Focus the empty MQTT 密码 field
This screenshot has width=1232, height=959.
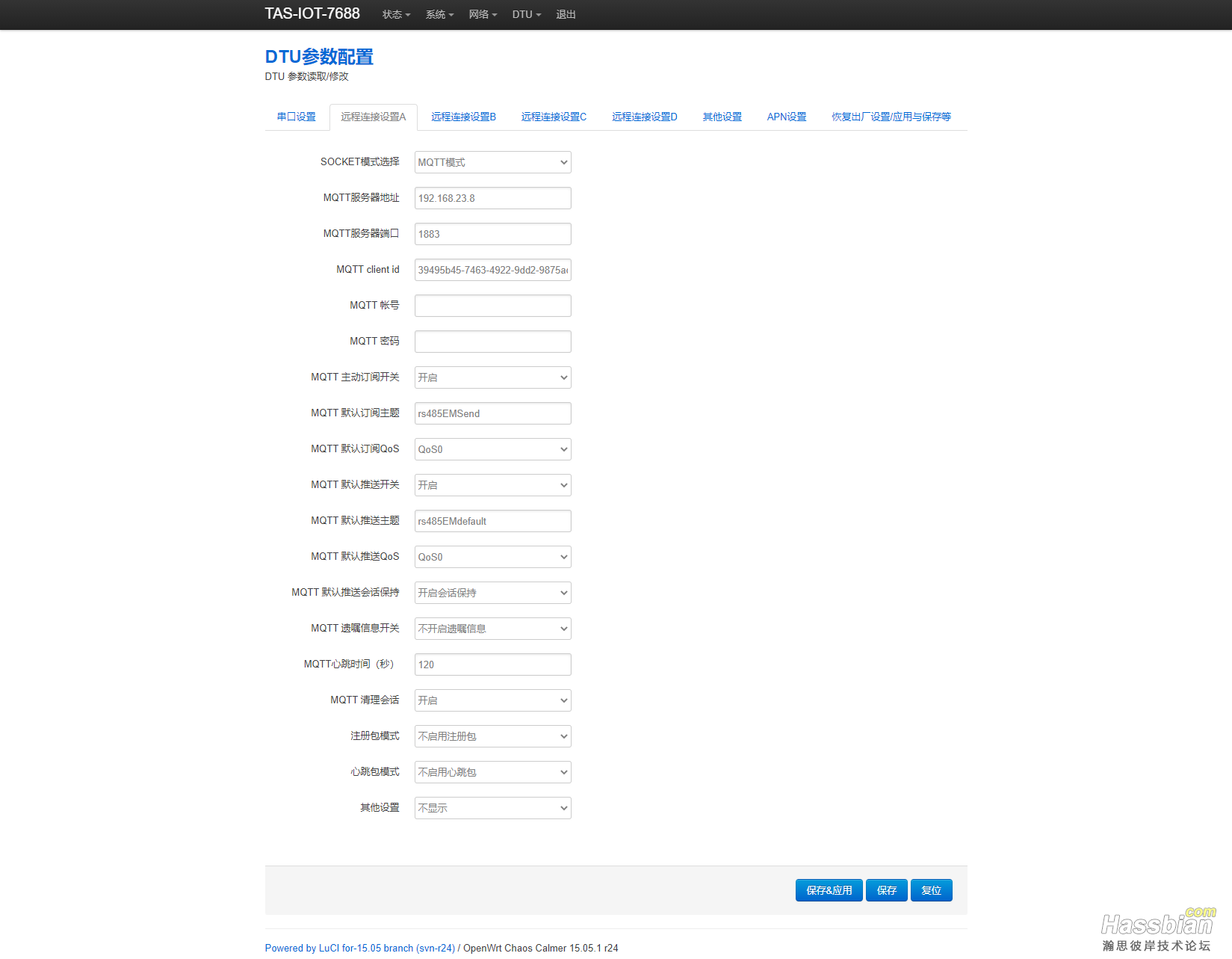tap(493, 342)
